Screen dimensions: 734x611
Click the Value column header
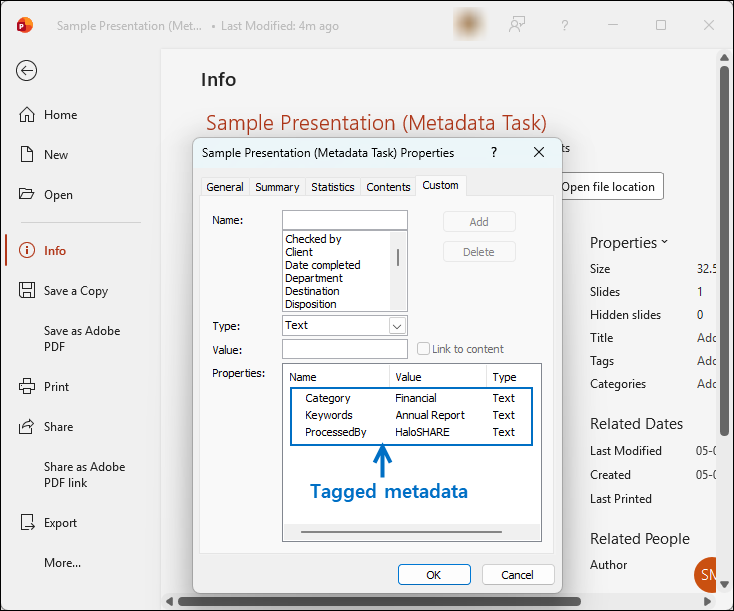click(438, 377)
